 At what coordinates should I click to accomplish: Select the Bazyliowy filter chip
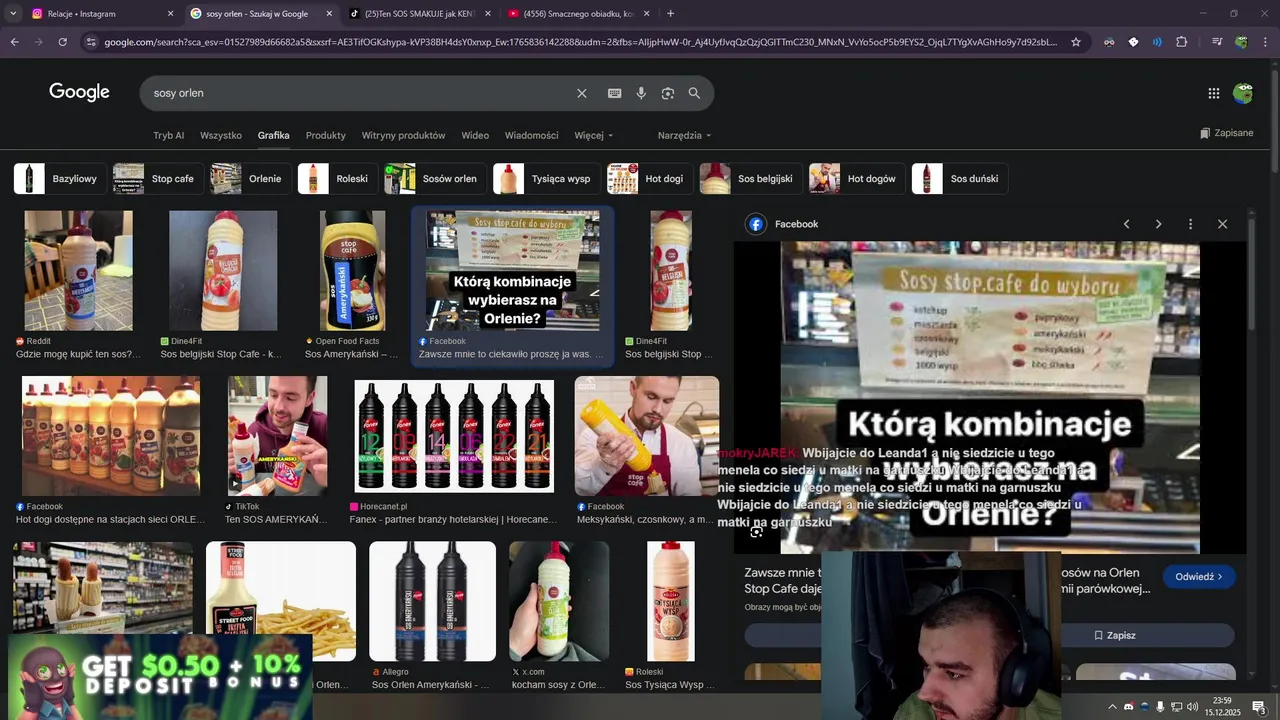click(60, 179)
